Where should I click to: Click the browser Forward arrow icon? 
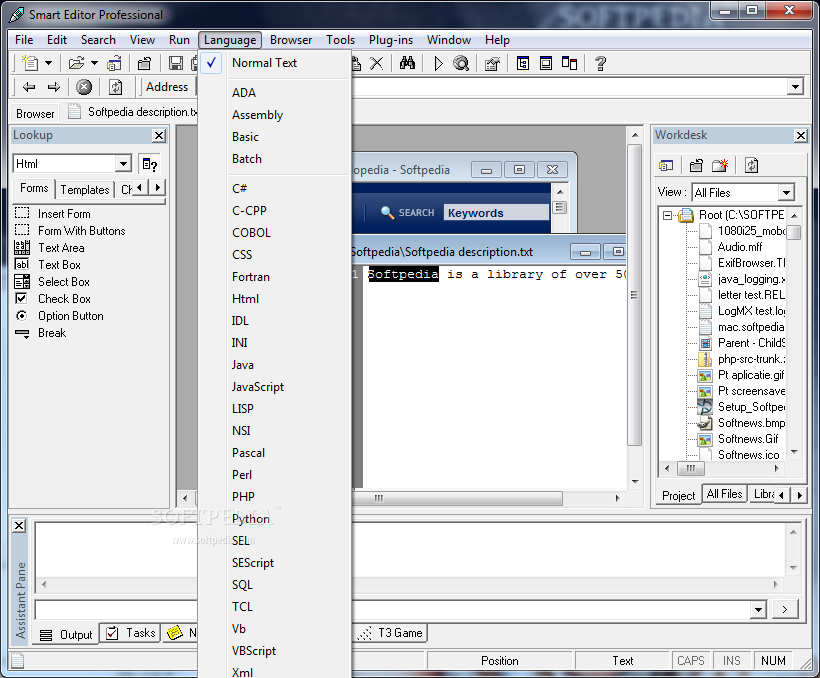pyautogui.click(x=54, y=87)
